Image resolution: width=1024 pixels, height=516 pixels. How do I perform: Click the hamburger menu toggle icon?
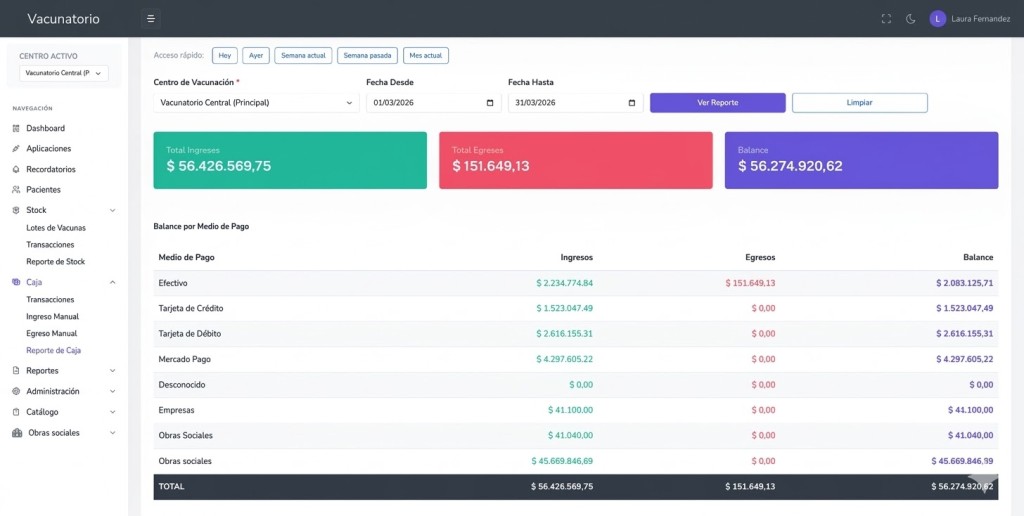click(x=150, y=18)
